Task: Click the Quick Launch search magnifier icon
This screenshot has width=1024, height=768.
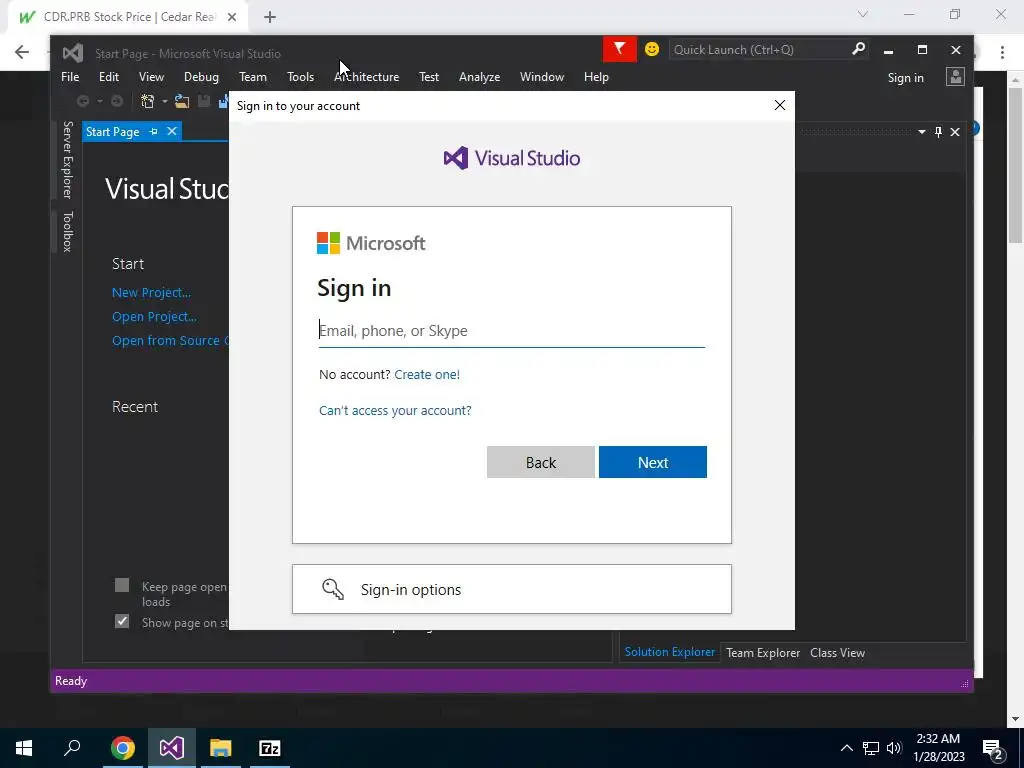Action: [x=858, y=49]
